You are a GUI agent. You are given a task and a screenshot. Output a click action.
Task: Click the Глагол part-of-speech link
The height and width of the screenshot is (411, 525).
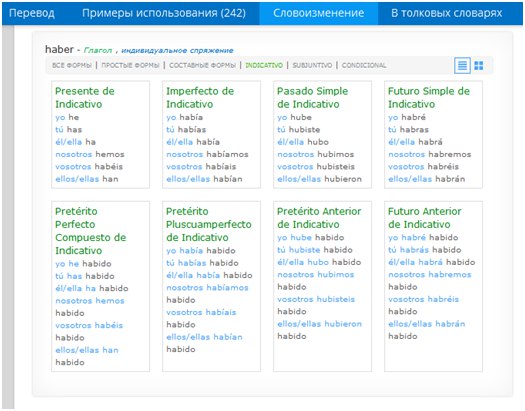click(98, 51)
